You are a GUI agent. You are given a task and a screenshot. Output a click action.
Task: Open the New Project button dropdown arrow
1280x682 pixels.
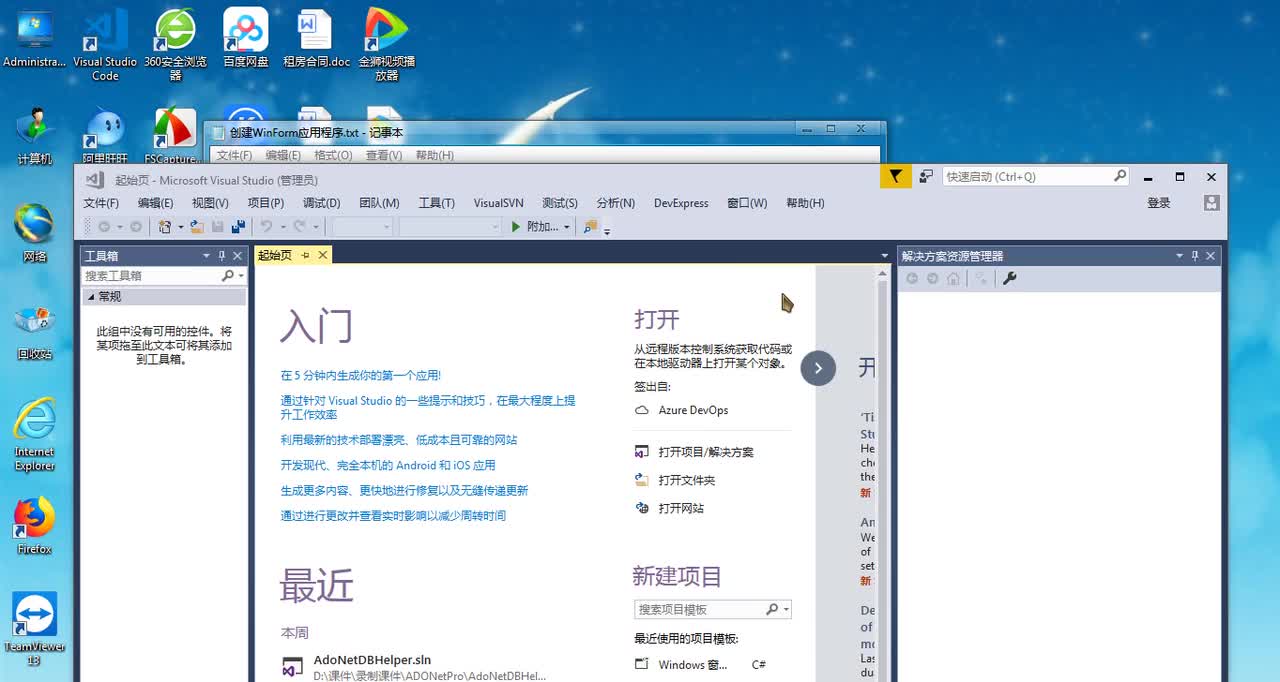point(181,227)
